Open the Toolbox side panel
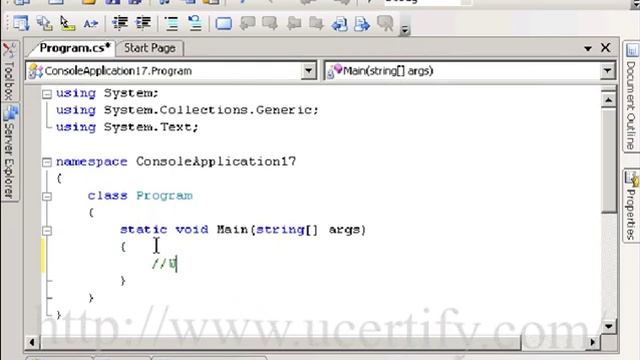The height and width of the screenshot is (360, 640). coord(9,72)
